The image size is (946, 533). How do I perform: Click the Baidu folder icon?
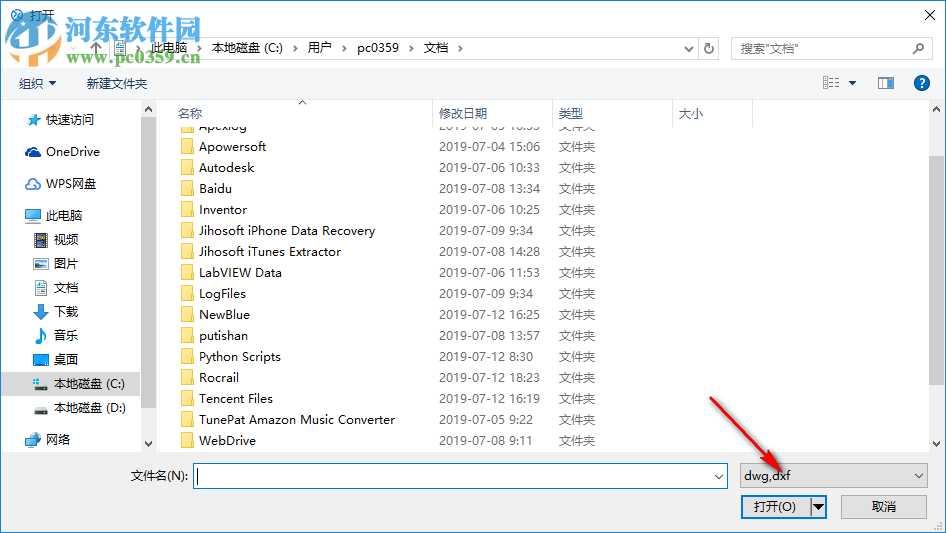tap(188, 189)
